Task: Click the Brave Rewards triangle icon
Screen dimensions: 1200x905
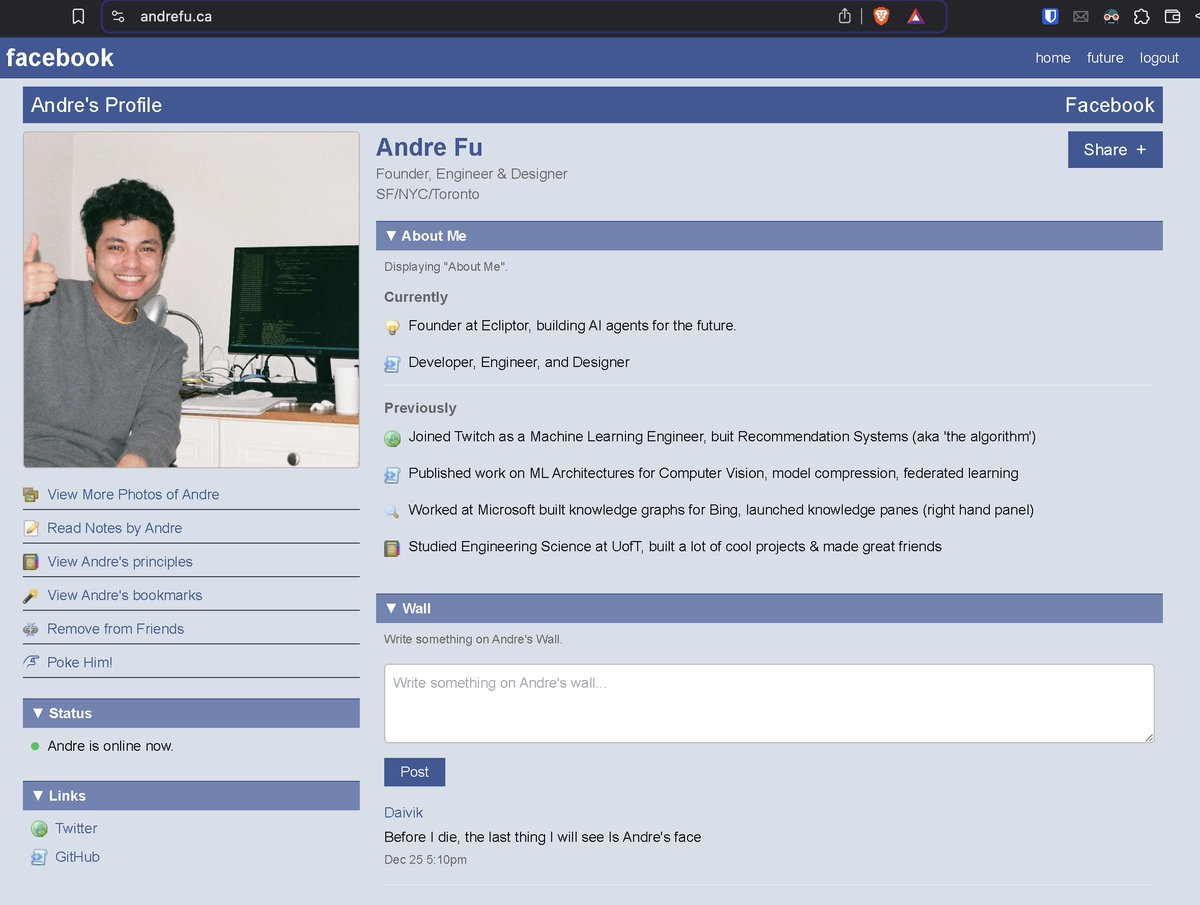Action: (x=915, y=16)
